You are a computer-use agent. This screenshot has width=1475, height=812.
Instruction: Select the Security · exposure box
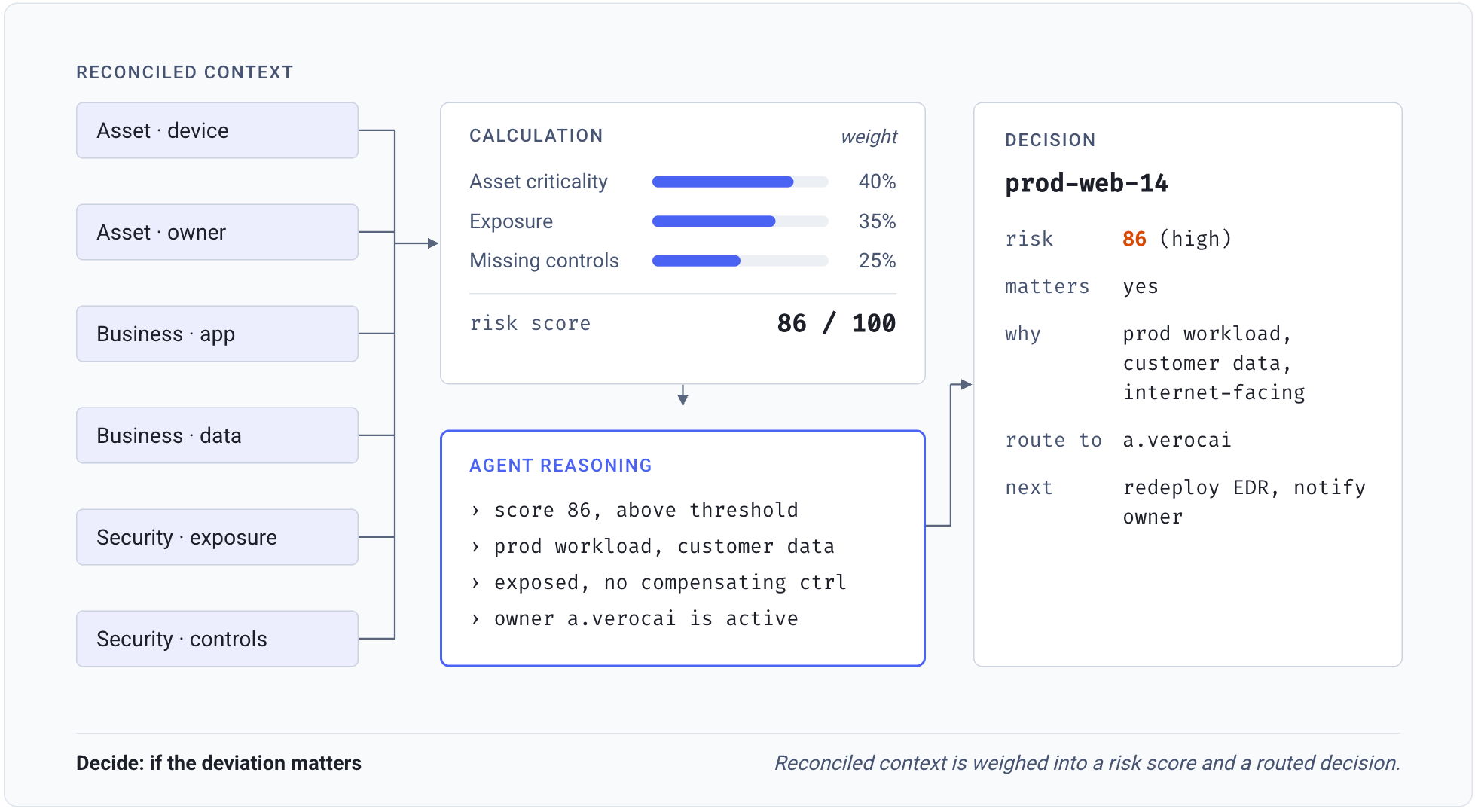(217, 537)
